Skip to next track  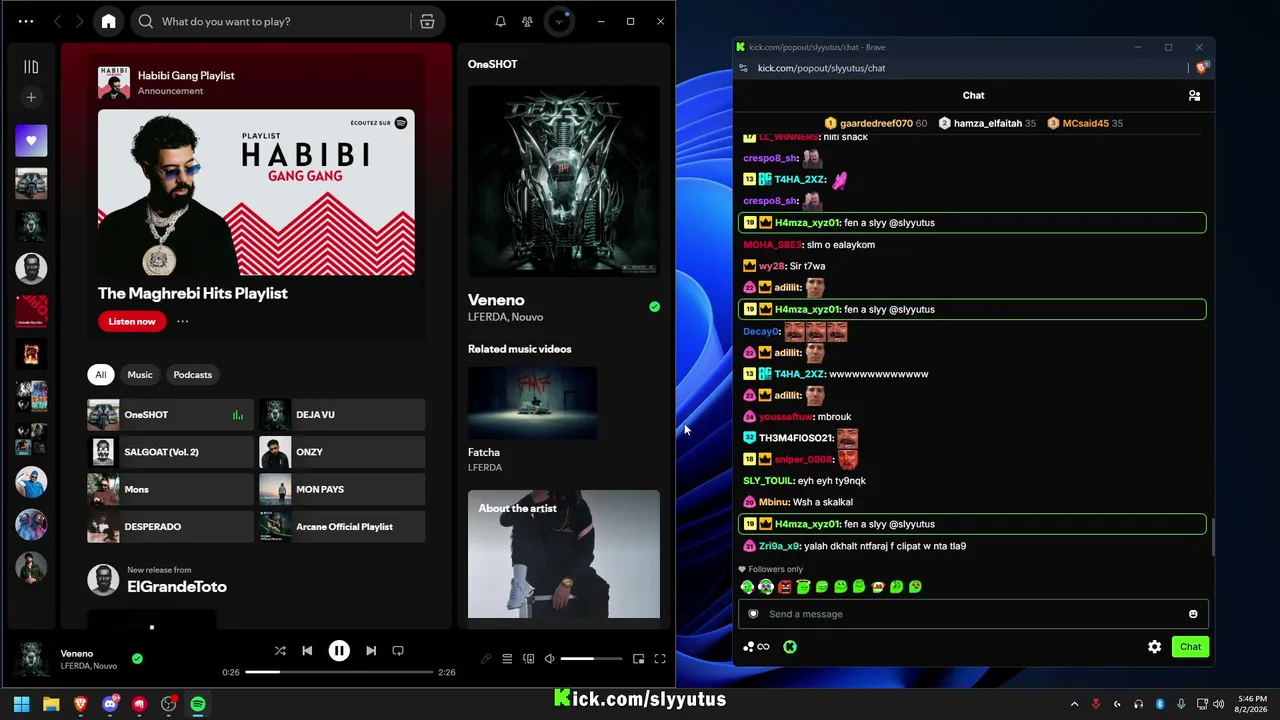[371, 651]
